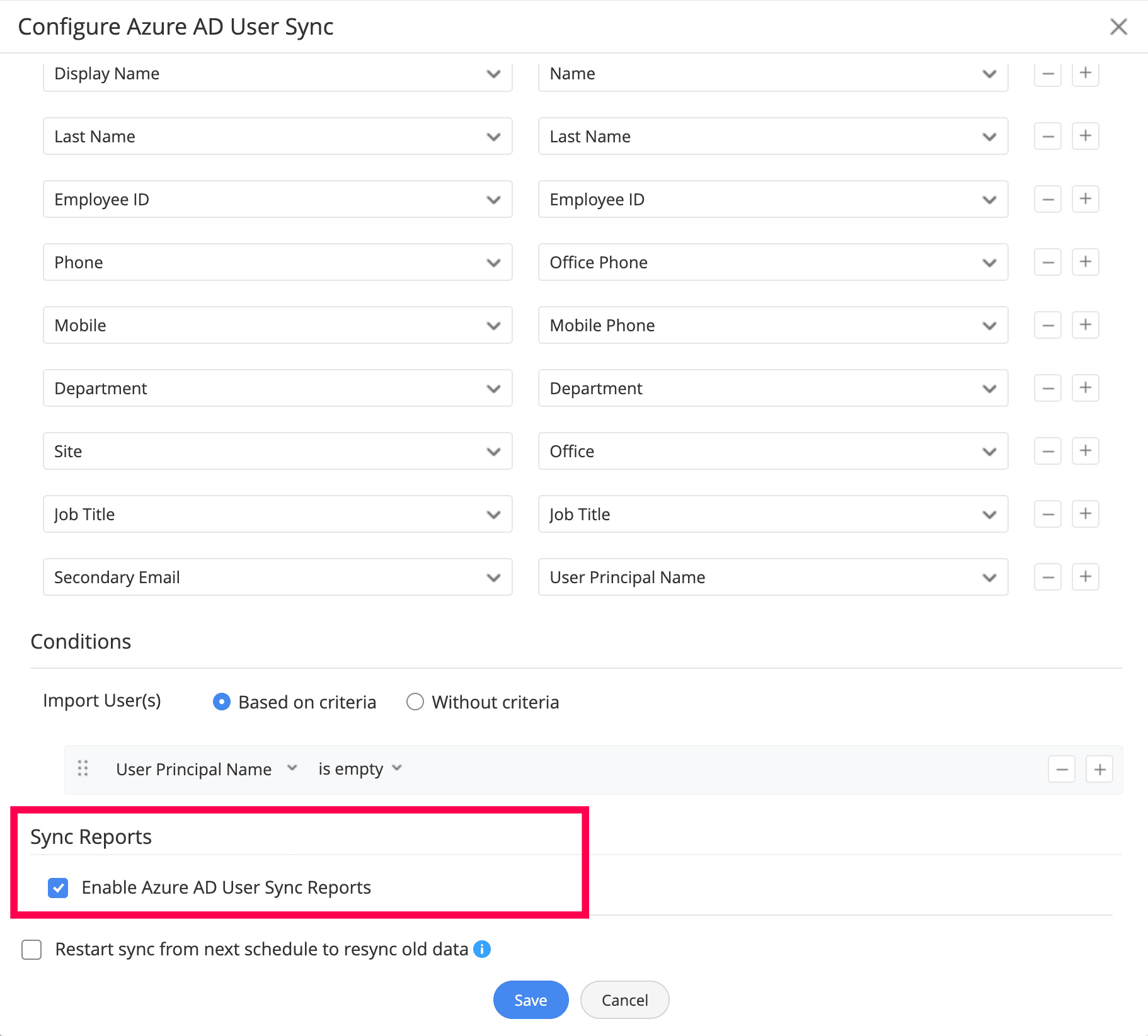The image size is (1148, 1036).
Task: Add a row after Employee ID mapping
Action: (x=1085, y=200)
